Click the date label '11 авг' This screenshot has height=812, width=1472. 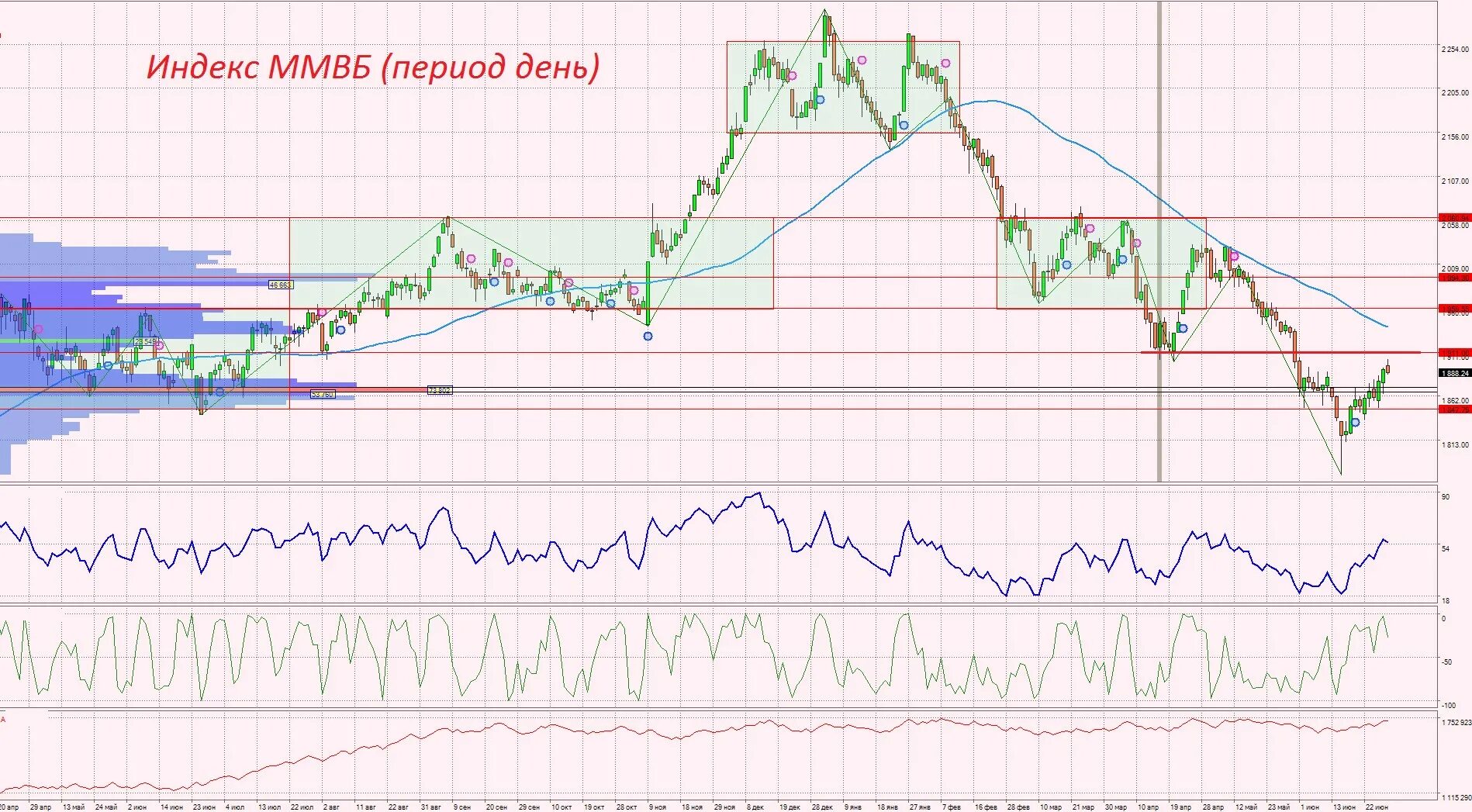[365, 807]
